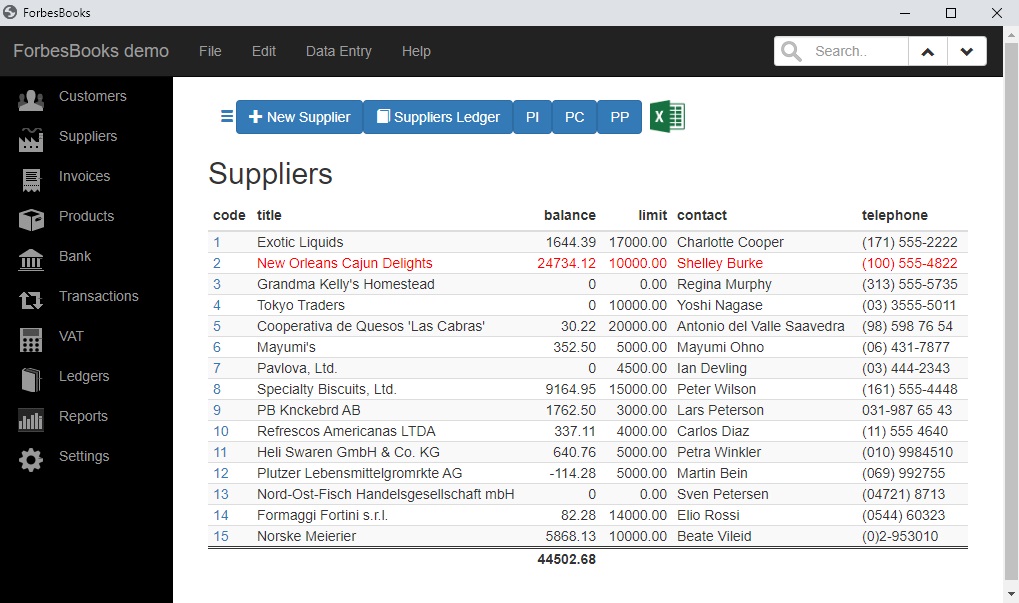The width and height of the screenshot is (1019, 603).
Task: Open the hamburger list menu icon
Action: coord(227,116)
